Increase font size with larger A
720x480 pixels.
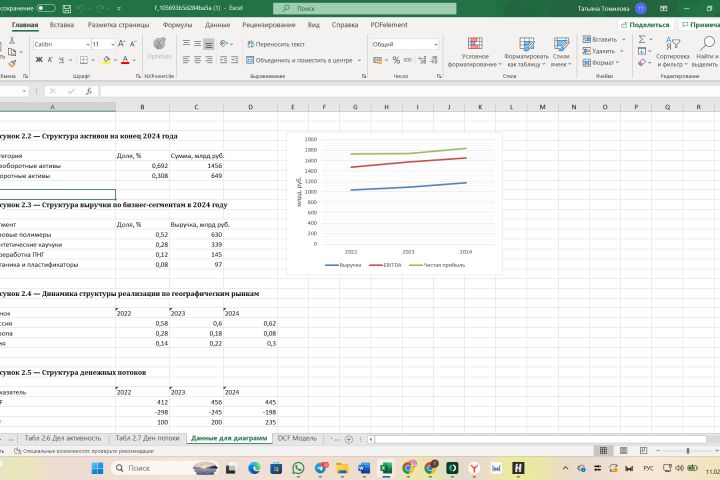tap(121, 44)
